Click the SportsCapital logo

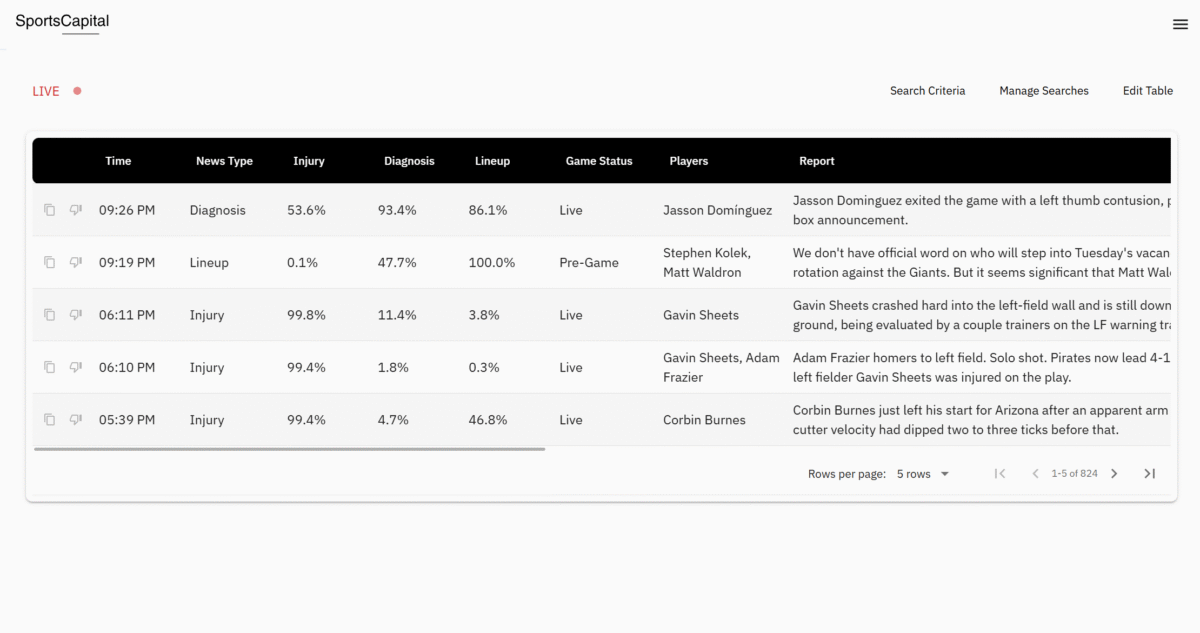(x=62, y=21)
